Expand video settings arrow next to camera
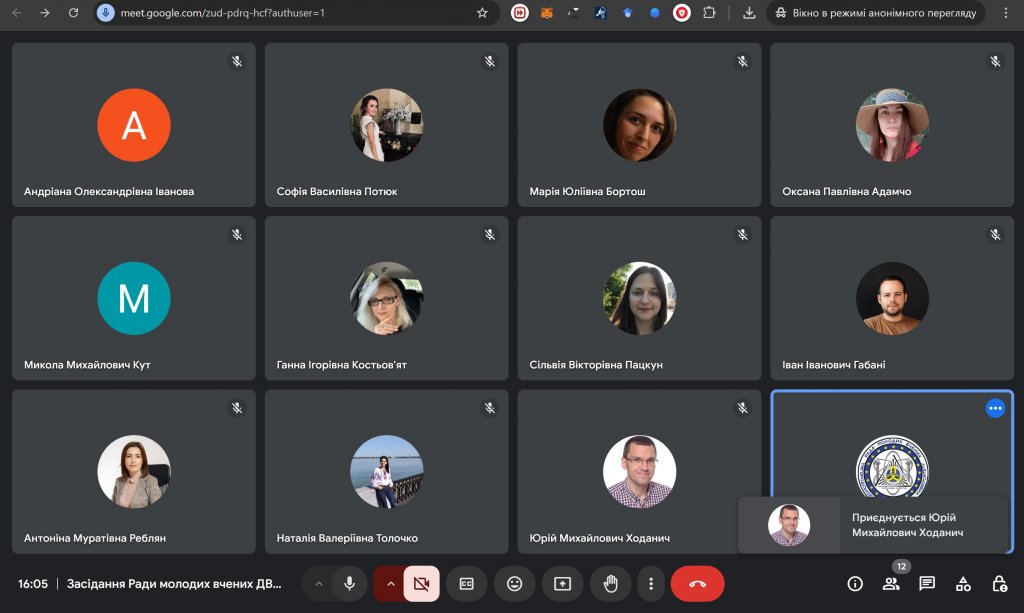This screenshot has width=1024, height=613. 390,583
